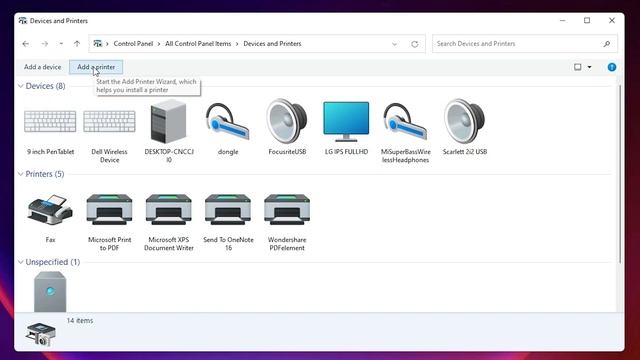Click Devices and Printers breadcrumb

pyautogui.click(x=272, y=44)
